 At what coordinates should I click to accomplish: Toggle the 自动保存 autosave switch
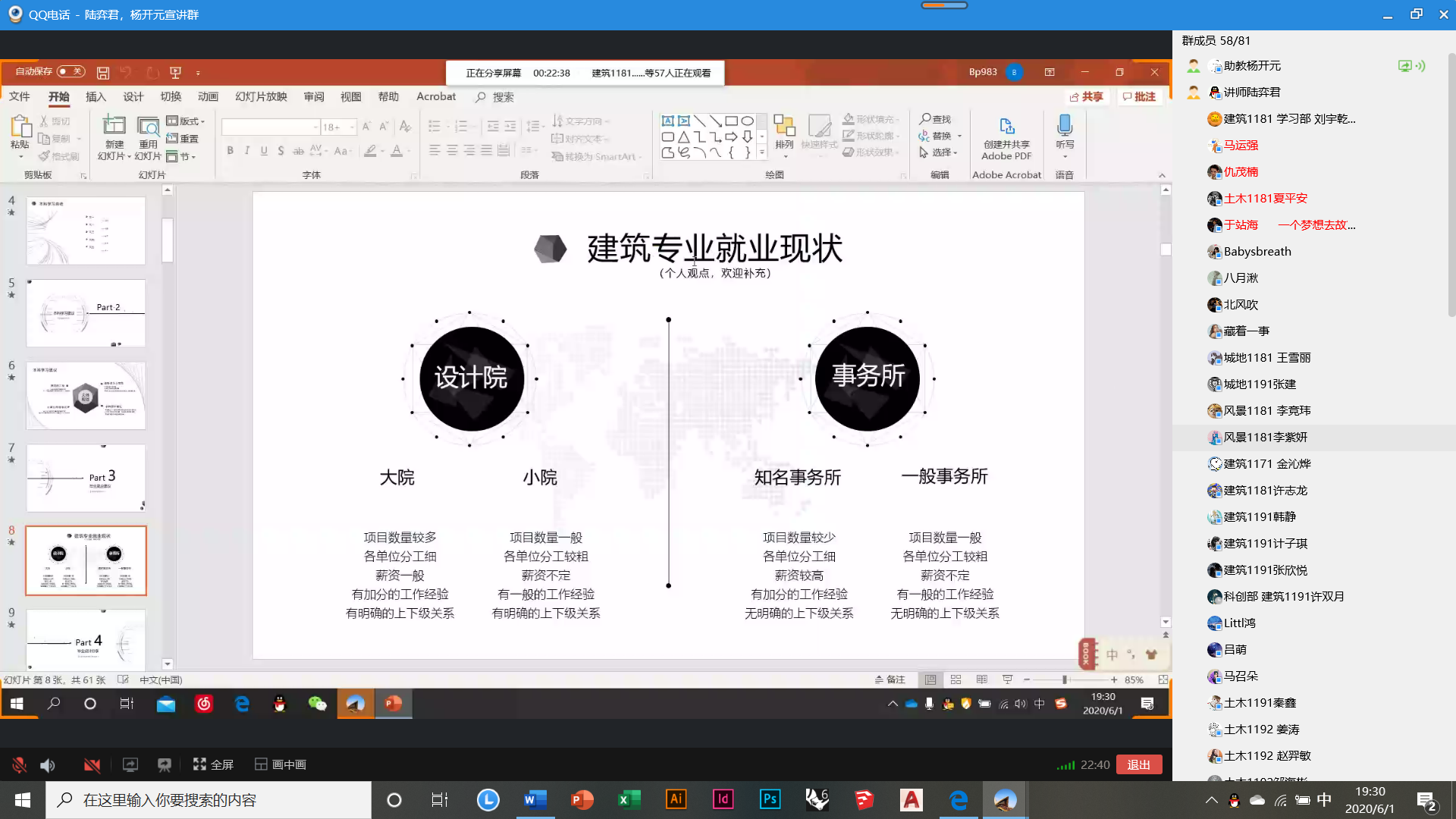coord(71,71)
